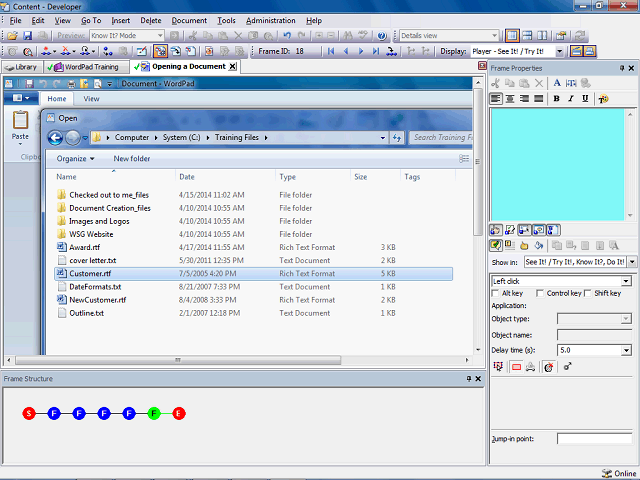Expand the Organize menu in Open dialog

[76, 159]
